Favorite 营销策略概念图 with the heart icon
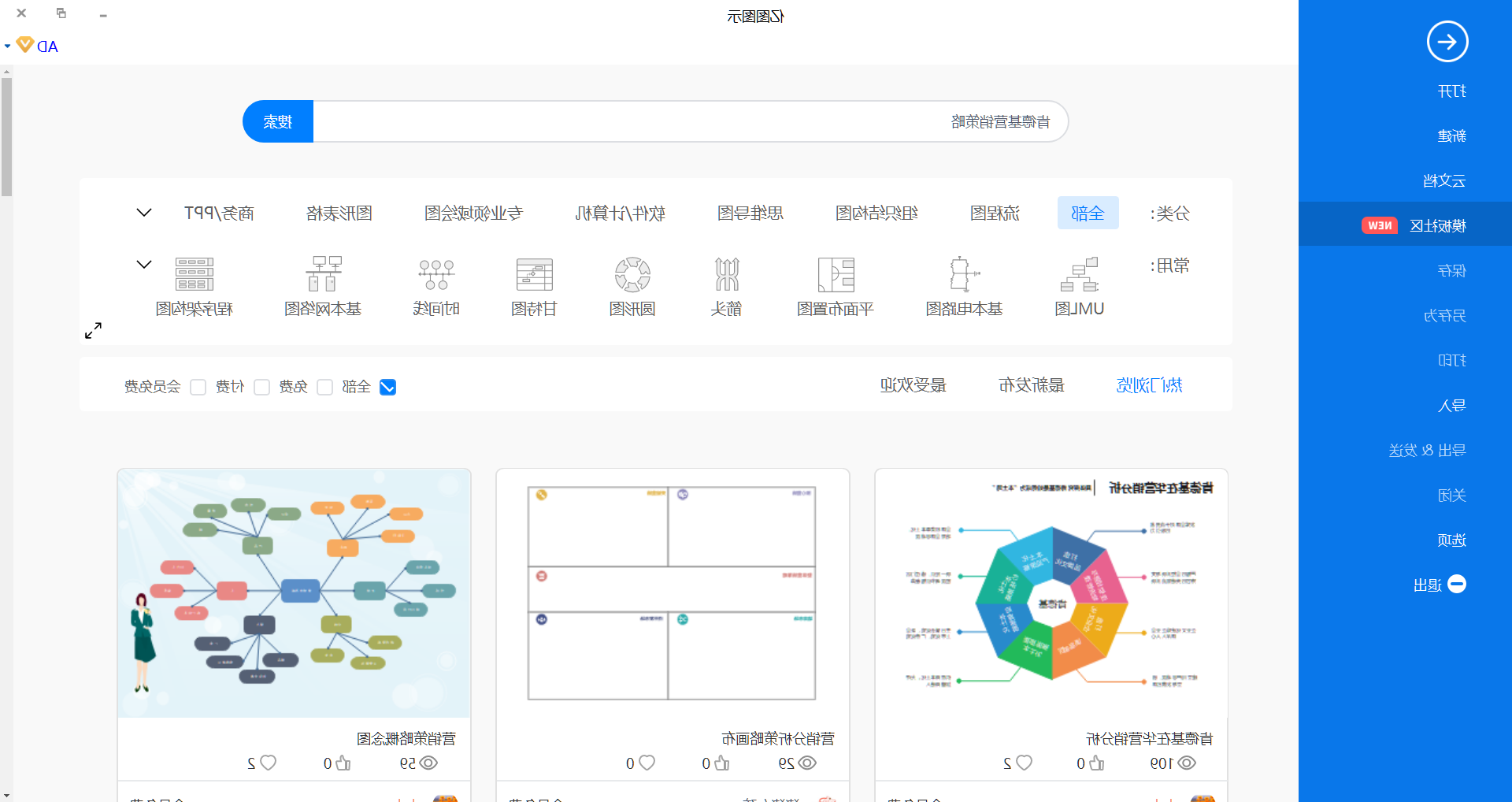The height and width of the screenshot is (802, 1512). 268,763
